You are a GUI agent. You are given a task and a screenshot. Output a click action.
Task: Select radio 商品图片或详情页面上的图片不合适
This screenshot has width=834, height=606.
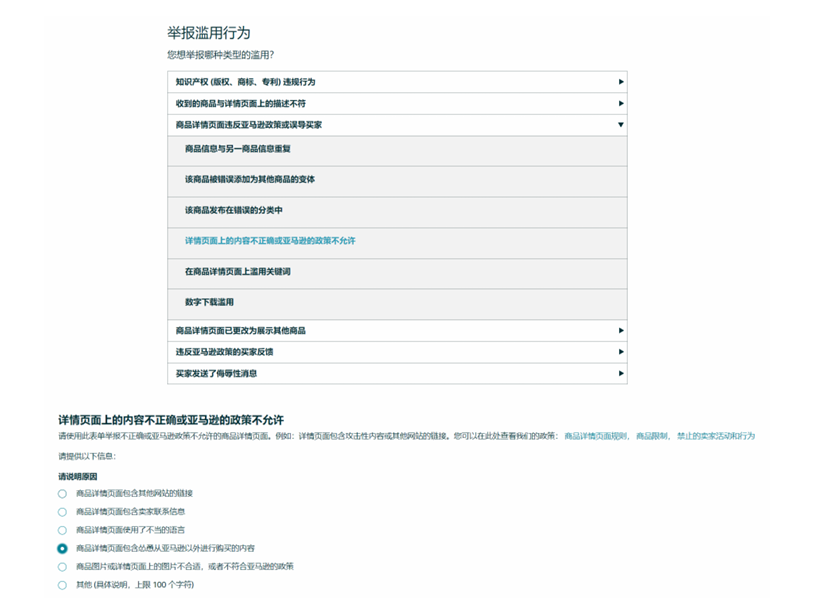(x=62, y=567)
